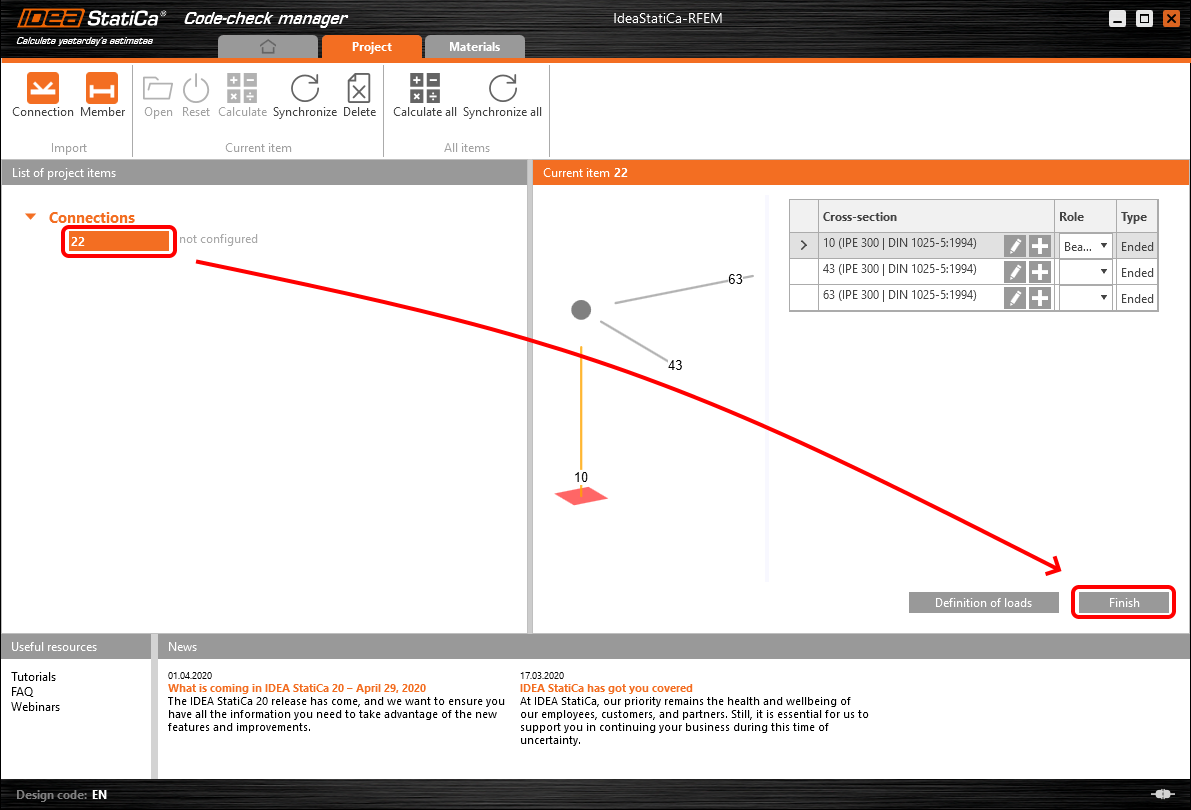Calculate the current item

click(242, 95)
